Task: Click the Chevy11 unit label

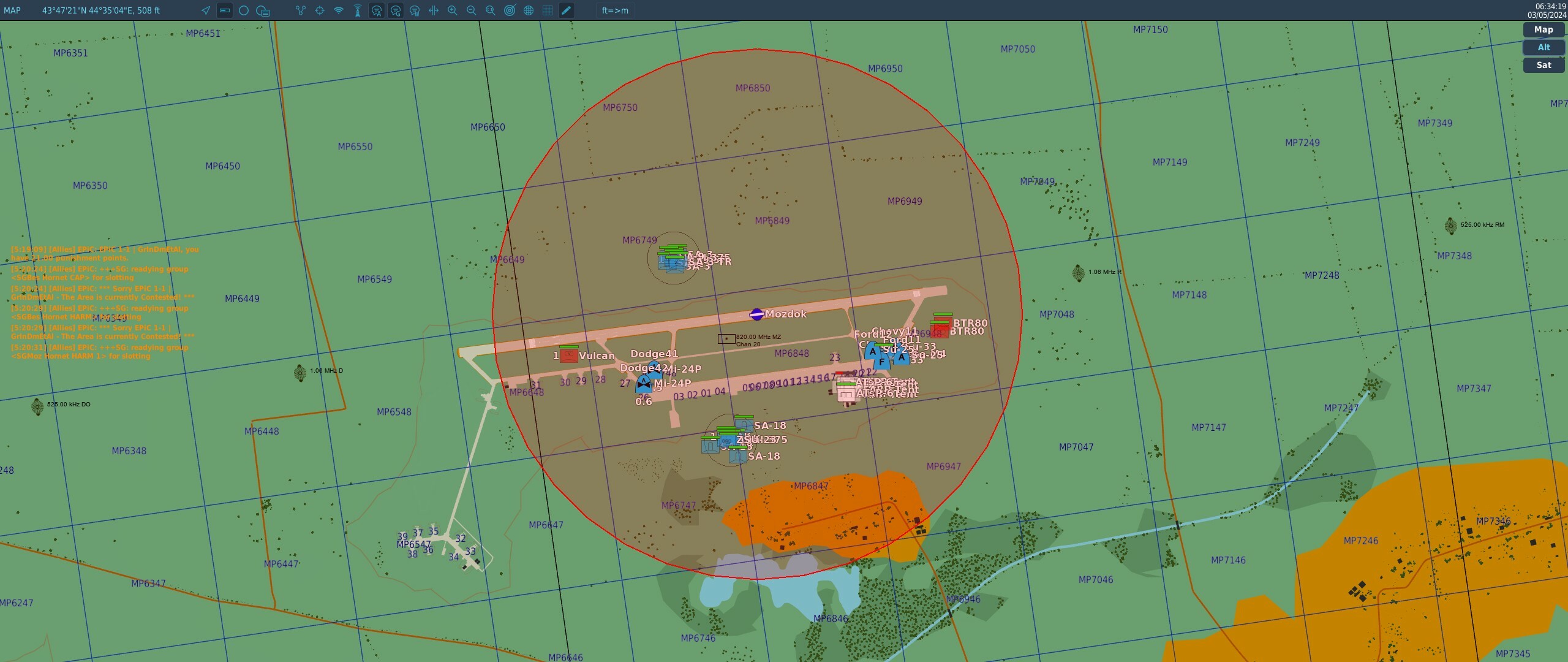Action: tap(895, 331)
